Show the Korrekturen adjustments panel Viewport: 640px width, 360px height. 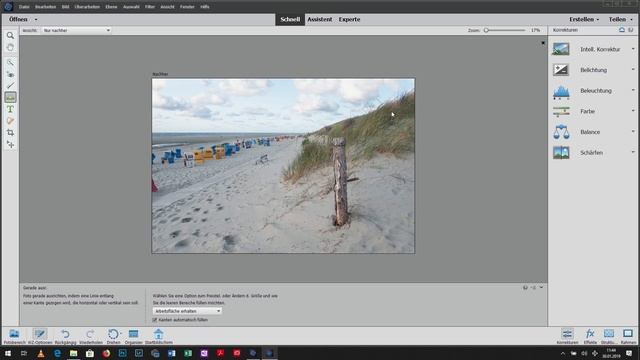(x=567, y=336)
